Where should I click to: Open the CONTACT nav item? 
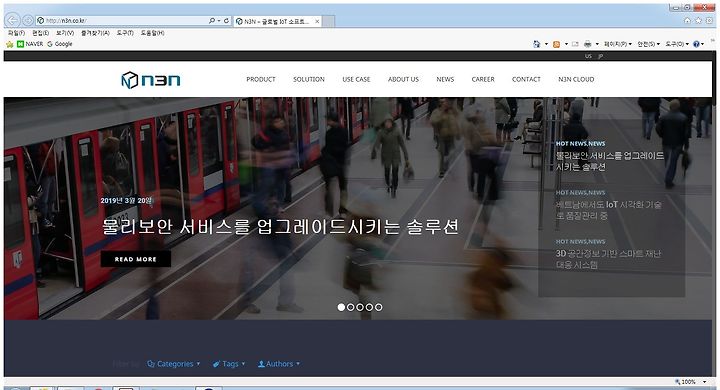pyautogui.click(x=526, y=79)
